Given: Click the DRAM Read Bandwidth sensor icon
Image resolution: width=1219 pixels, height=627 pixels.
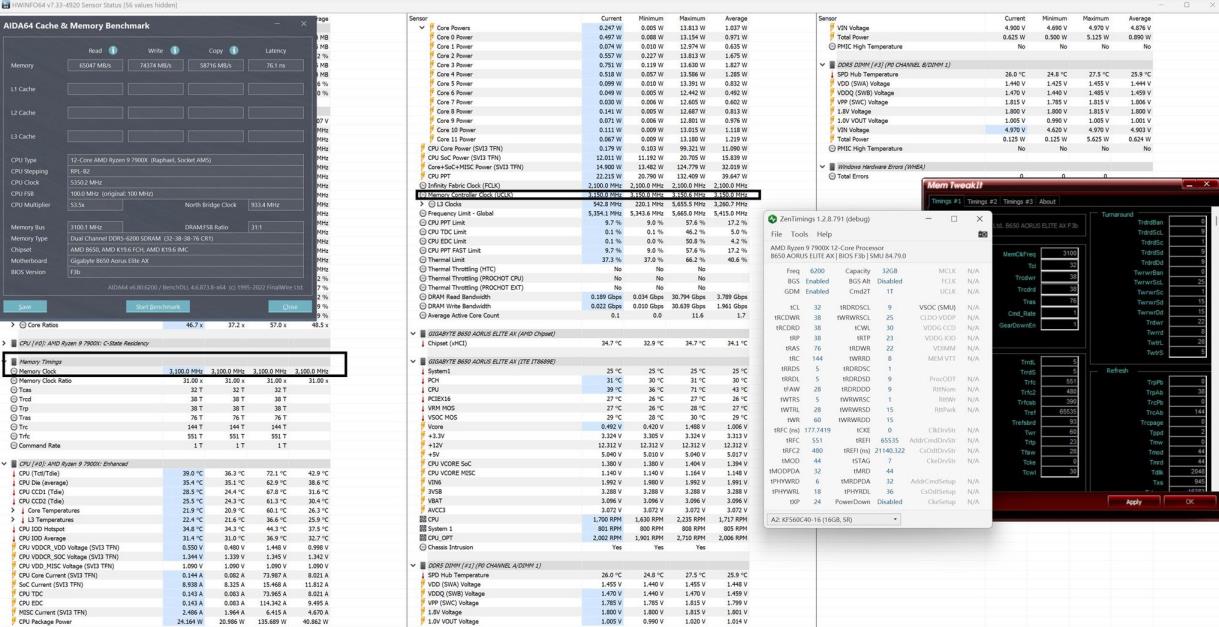Looking at the screenshot, I should click(x=422, y=296).
